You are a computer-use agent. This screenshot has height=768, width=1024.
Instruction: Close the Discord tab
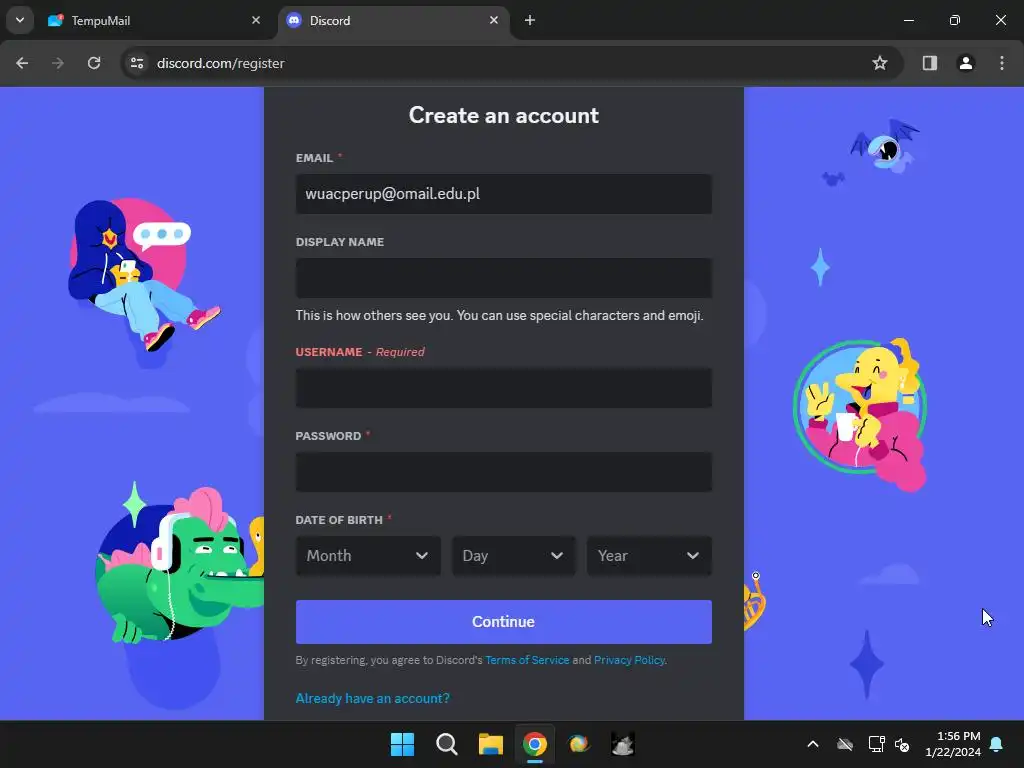click(494, 20)
